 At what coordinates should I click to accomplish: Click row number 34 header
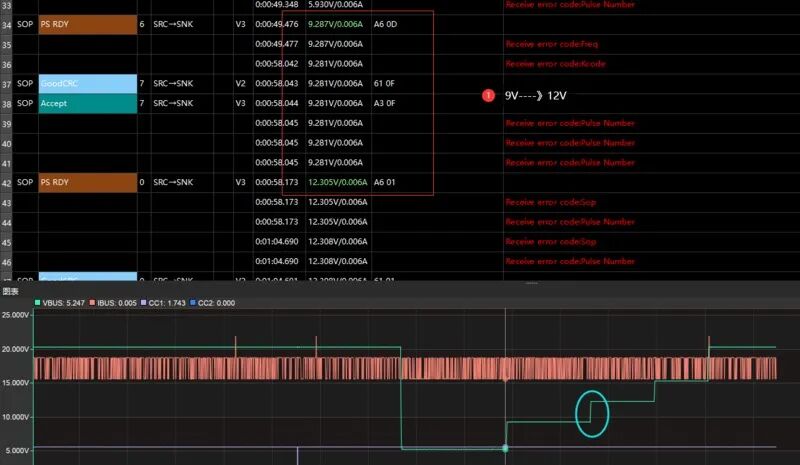(x=6, y=25)
